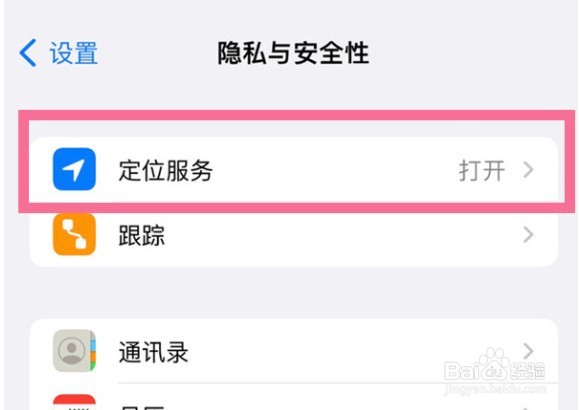This screenshot has width=579, height=410.
Task: Tap the blue location arrow icon
Action: 74,169
